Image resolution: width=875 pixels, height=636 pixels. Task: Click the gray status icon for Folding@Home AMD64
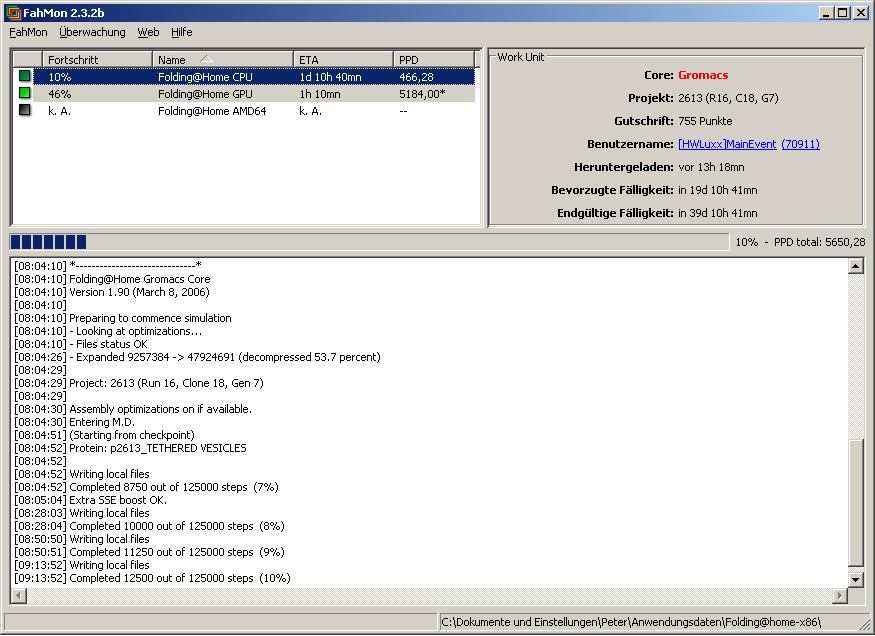tap(25, 110)
